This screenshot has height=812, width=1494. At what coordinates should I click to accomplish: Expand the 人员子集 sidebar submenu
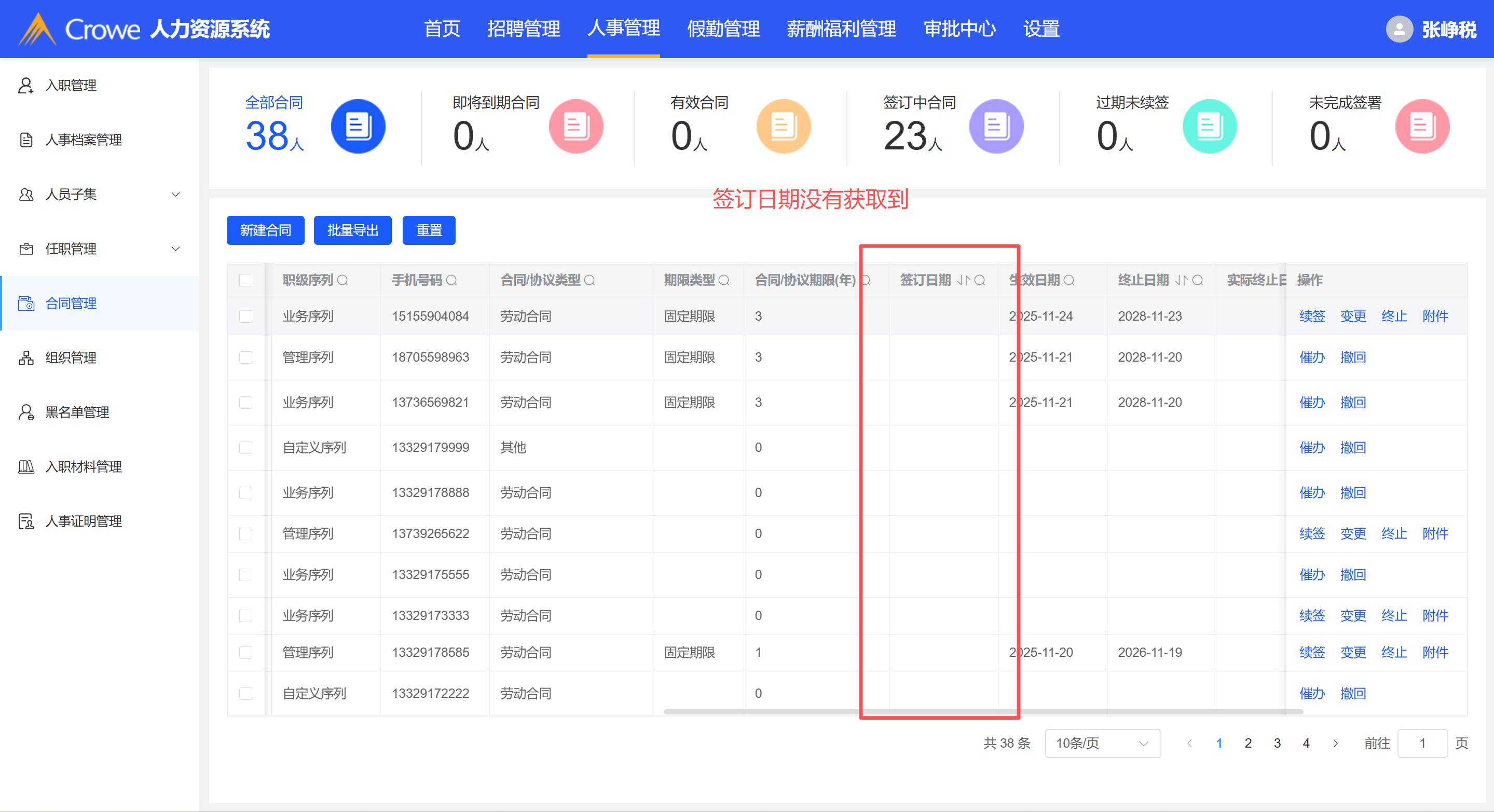pos(175,194)
